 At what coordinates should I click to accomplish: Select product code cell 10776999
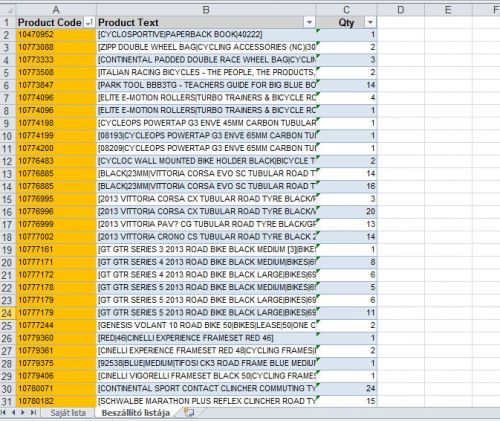pos(56,224)
